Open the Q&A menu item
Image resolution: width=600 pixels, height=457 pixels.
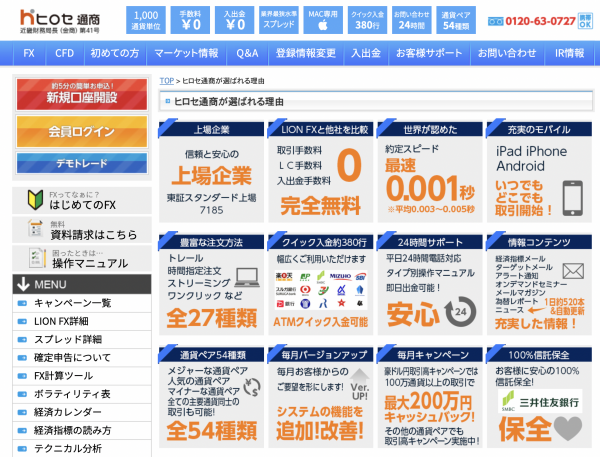tap(247, 53)
